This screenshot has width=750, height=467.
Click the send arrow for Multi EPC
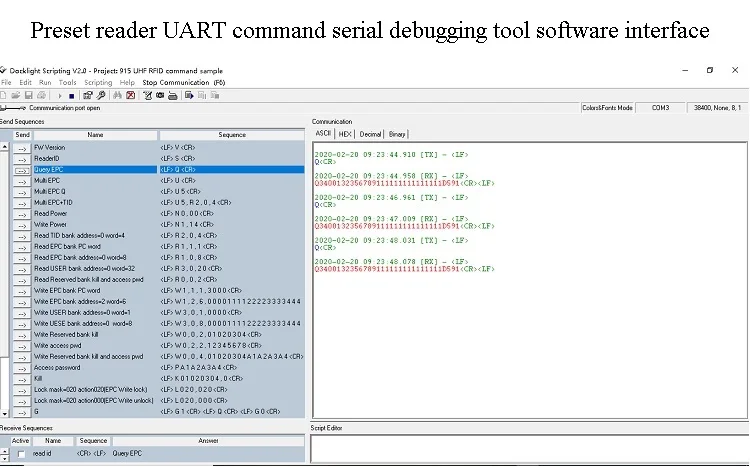22,181
